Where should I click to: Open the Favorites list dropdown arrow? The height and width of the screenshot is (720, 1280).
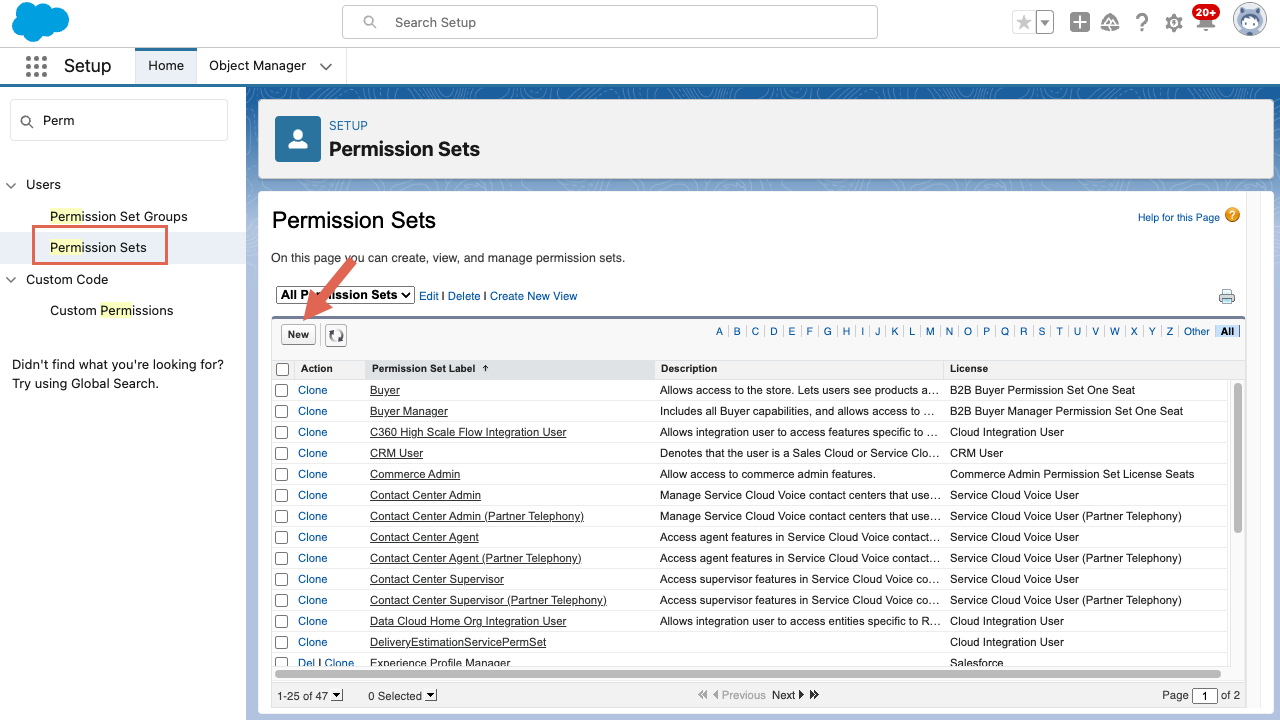click(1045, 22)
